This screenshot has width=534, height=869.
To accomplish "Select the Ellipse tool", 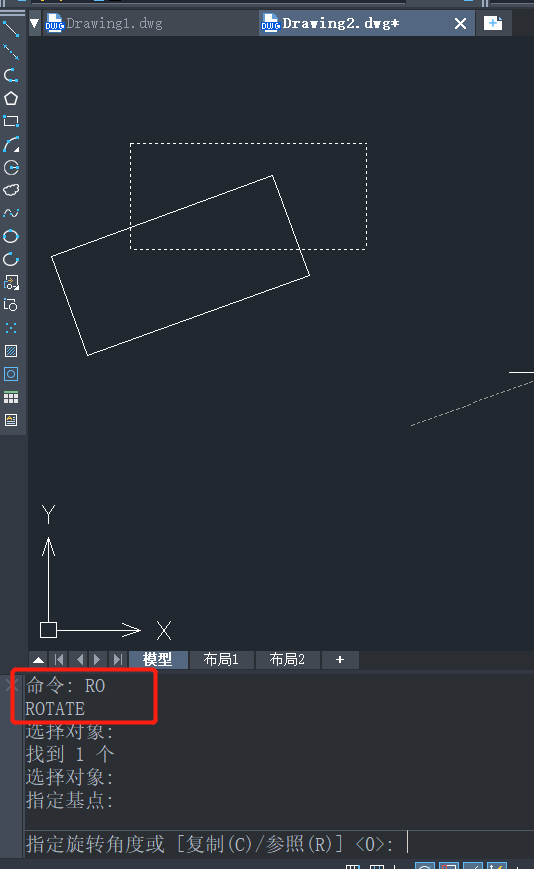I will pos(11,236).
